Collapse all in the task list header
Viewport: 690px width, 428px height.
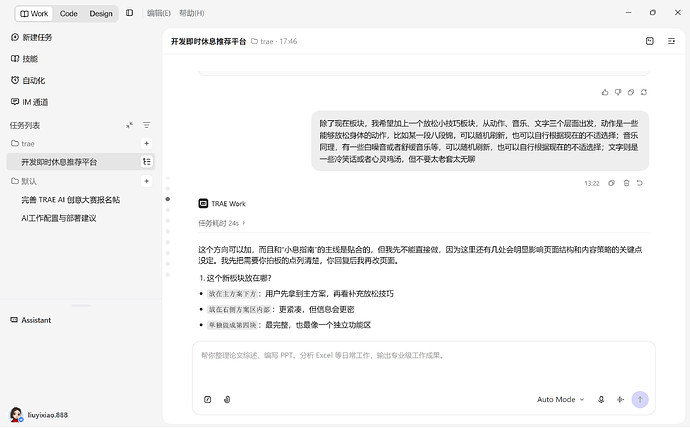coord(129,125)
